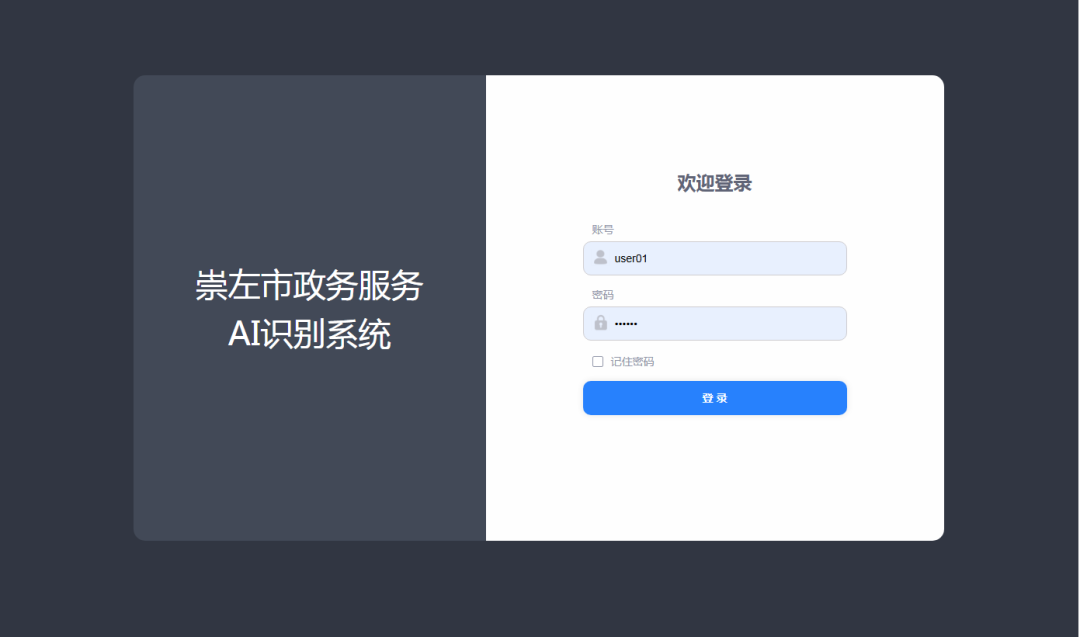1080x637 pixels.
Task: Click empty gray panel above 崇左市政务服务
Action: click(309, 172)
